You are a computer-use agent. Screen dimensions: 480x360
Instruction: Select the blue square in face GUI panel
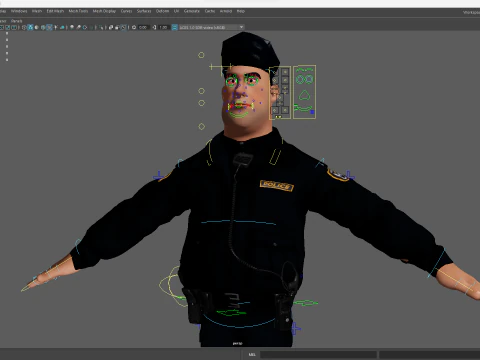(312, 112)
